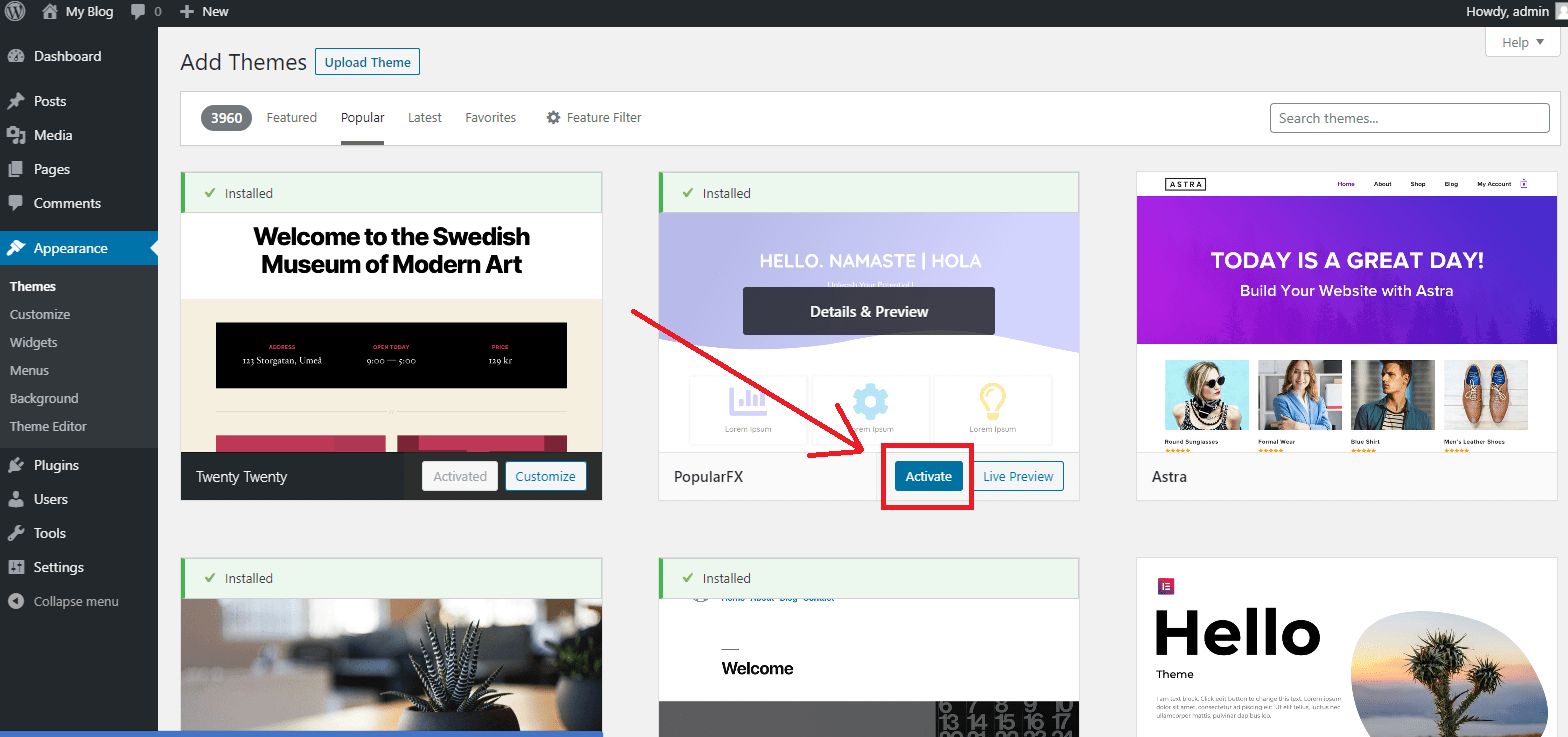1568x737 pixels.
Task: Click the 3960 theme count badge
Action: pos(227,118)
